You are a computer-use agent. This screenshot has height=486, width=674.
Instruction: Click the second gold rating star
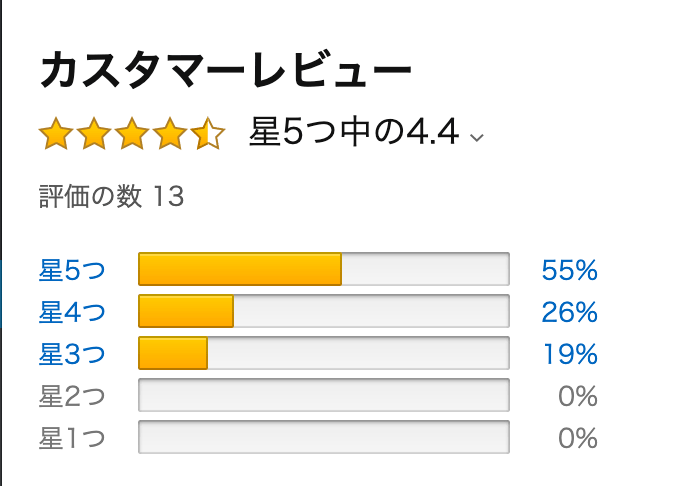click(x=94, y=133)
